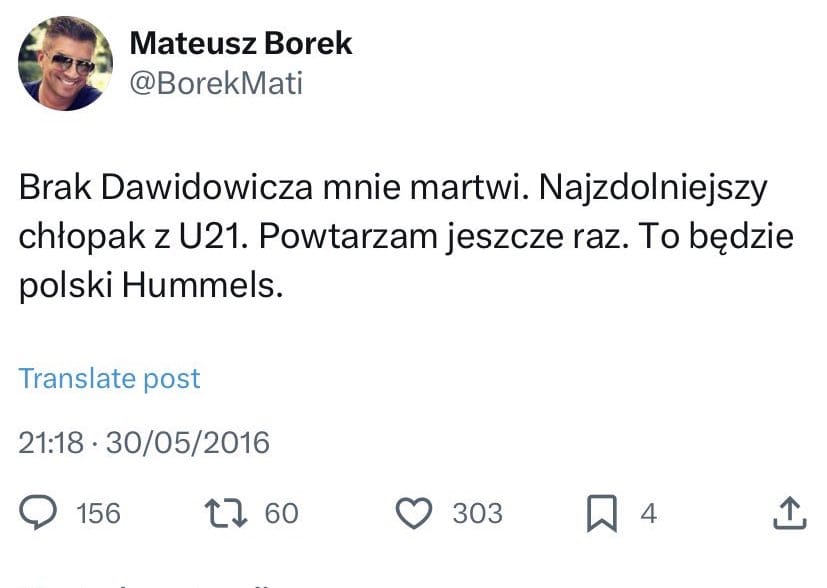Click the bookmark count showing 4
827x588 pixels.
pyautogui.click(x=648, y=513)
